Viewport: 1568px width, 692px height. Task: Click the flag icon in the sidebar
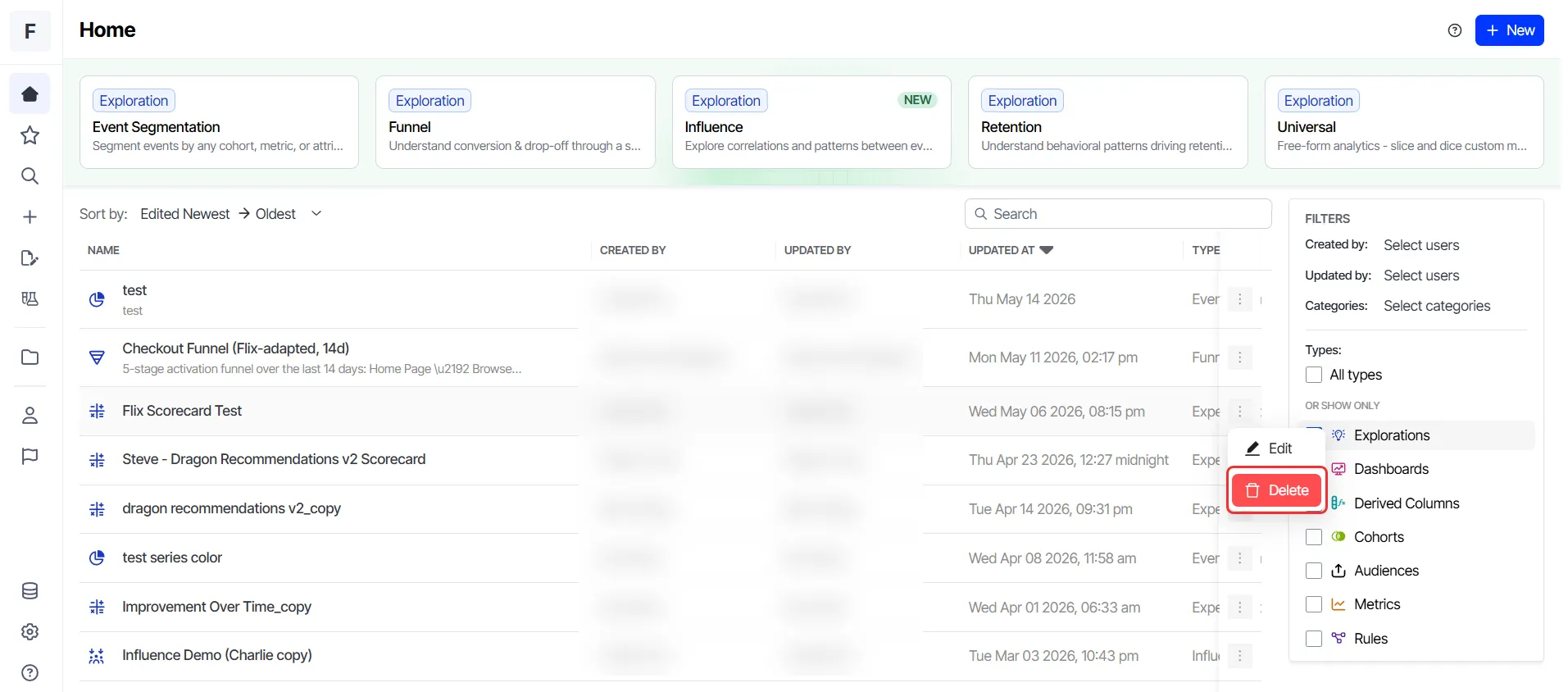click(x=30, y=457)
